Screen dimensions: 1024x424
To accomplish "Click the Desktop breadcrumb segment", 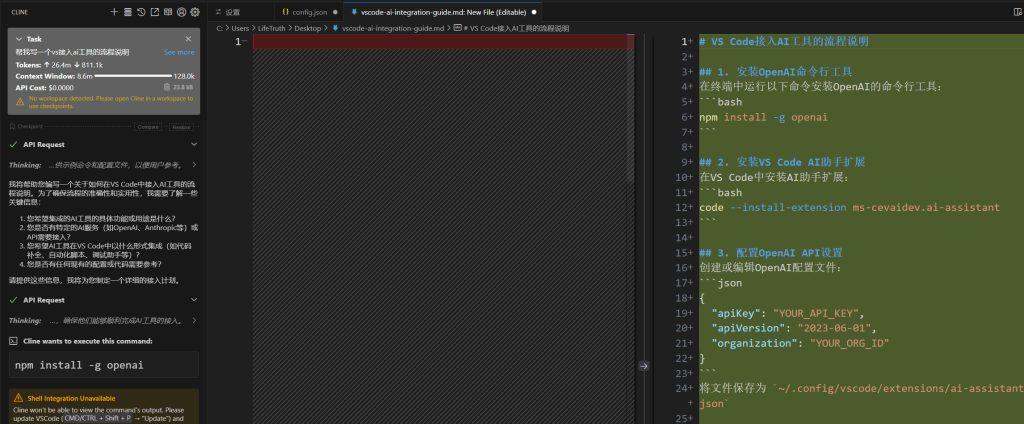I will click(307, 28).
